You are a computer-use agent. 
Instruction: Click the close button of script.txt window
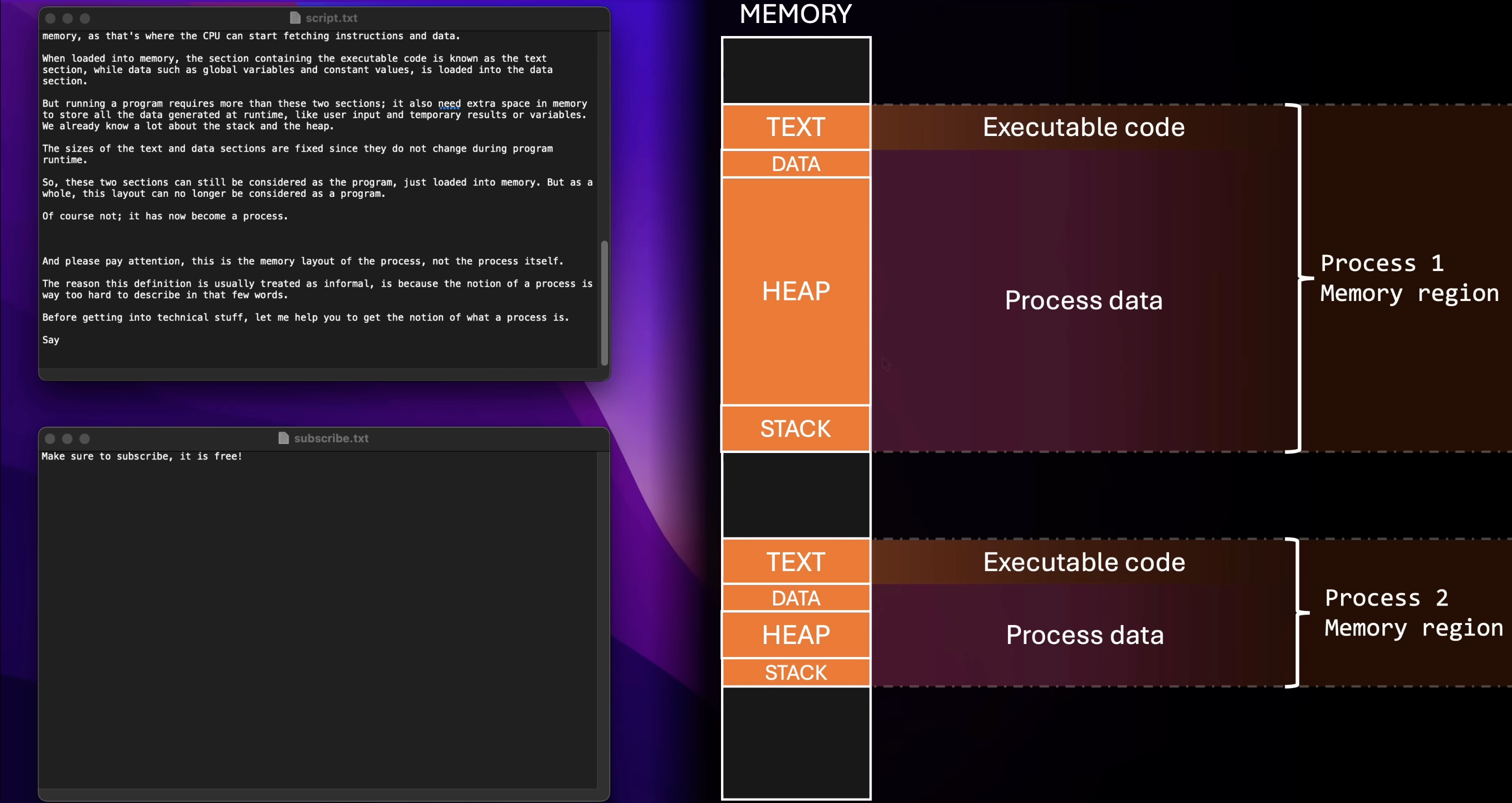click(50, 18)
